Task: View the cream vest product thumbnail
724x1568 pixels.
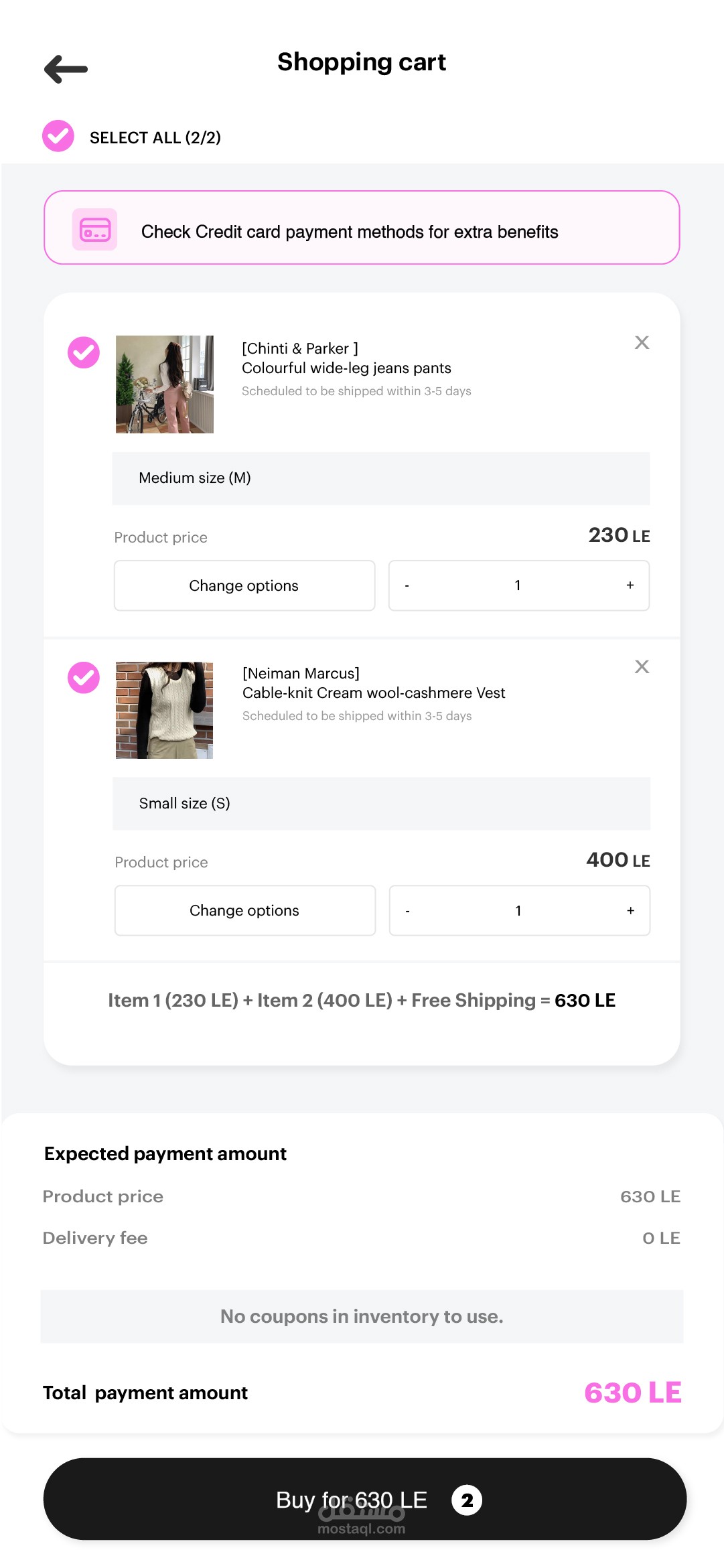Action: 165,710
